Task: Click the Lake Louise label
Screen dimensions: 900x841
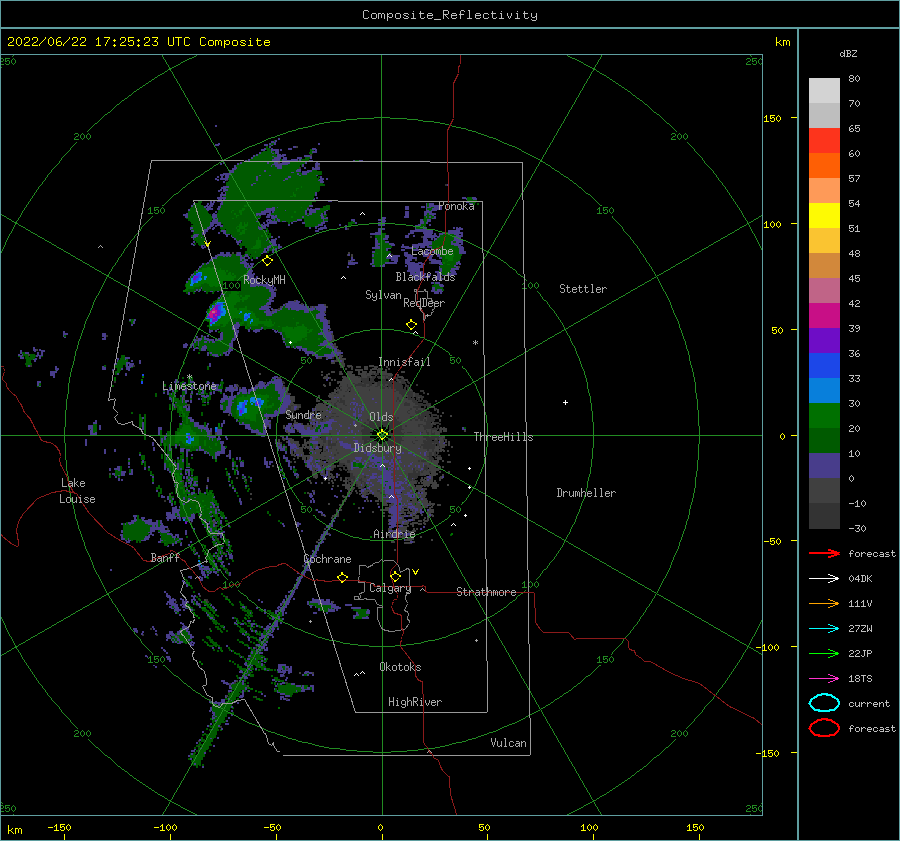Action: pos(77,491)
